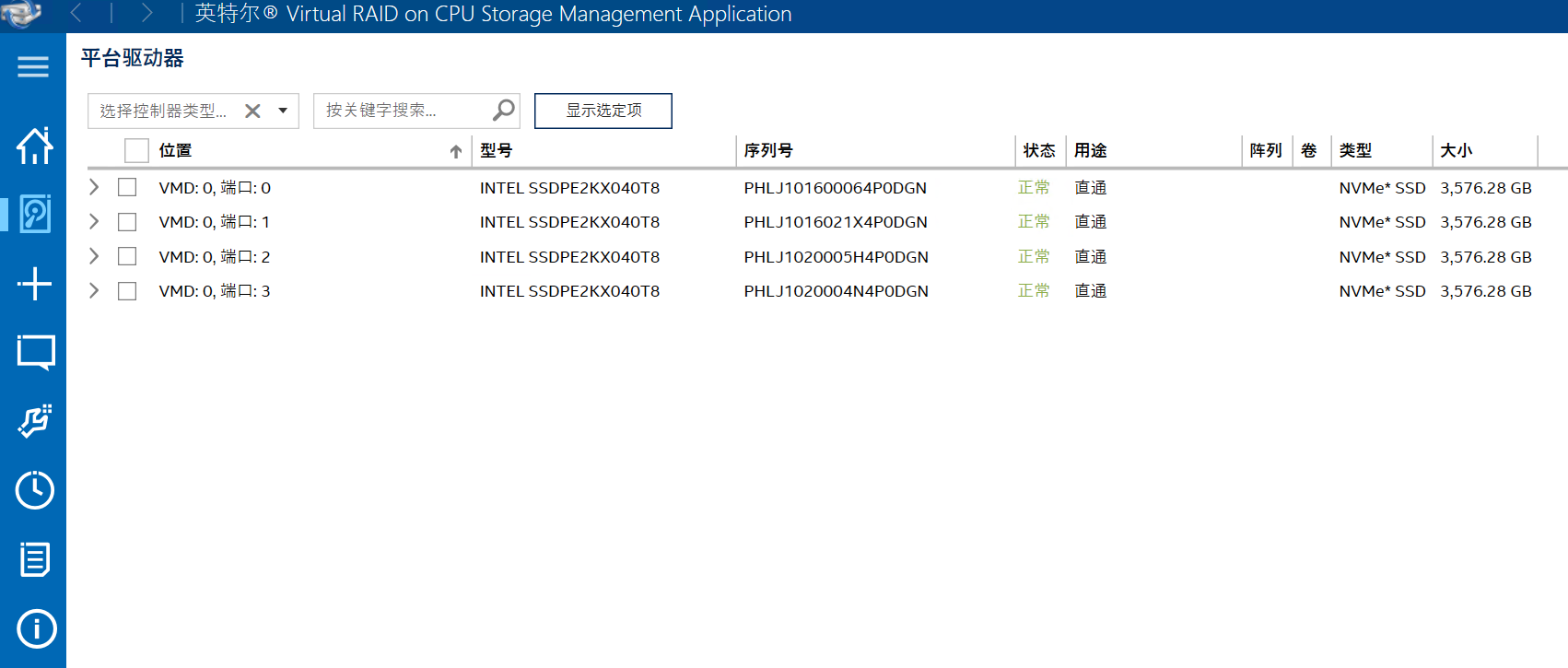Click the forward arrow in title bar
The width and height of the screenshot is (1568, 668).
pyautogui.click(x=146, y=13)
